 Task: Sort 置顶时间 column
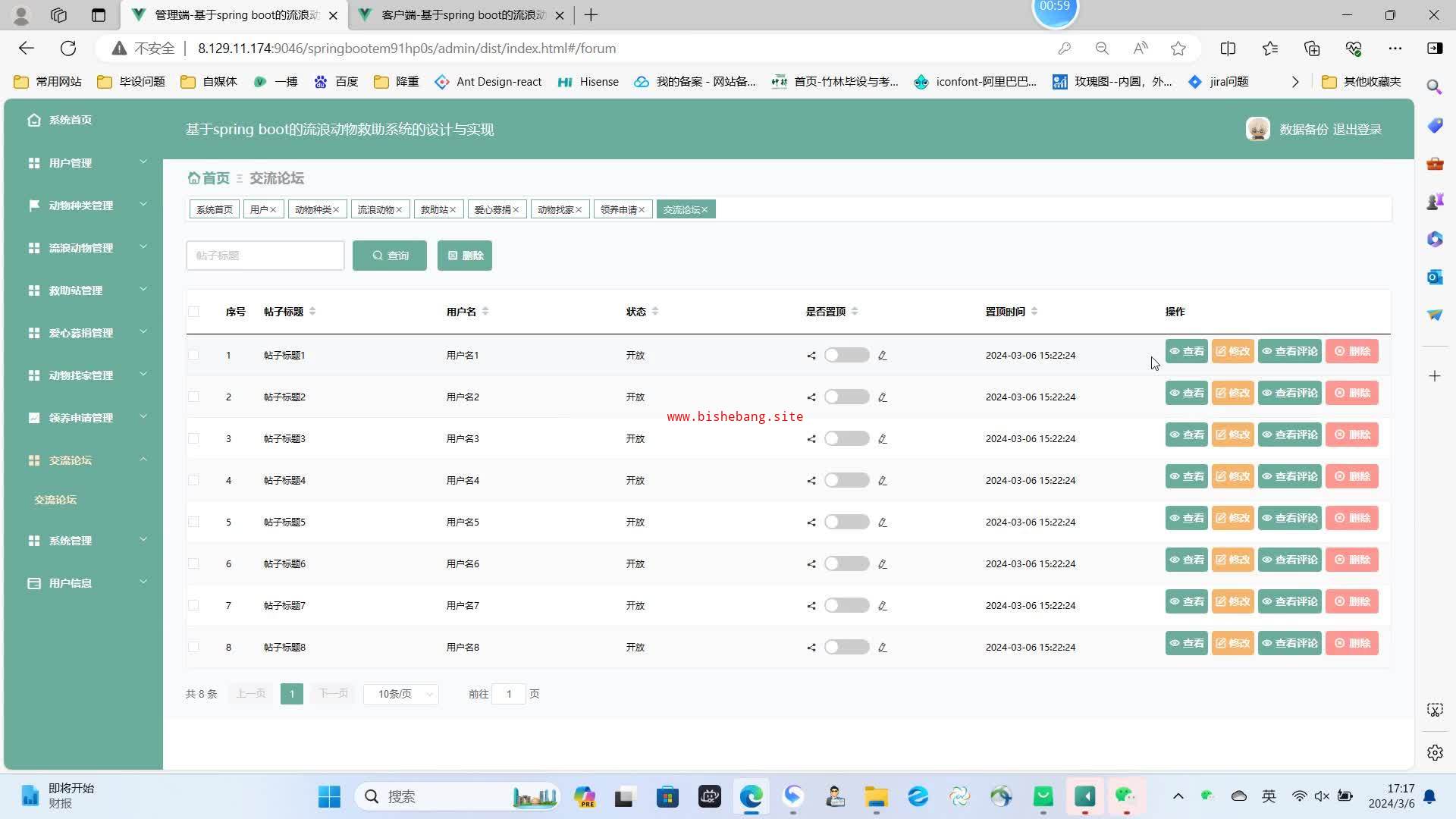1034,312
